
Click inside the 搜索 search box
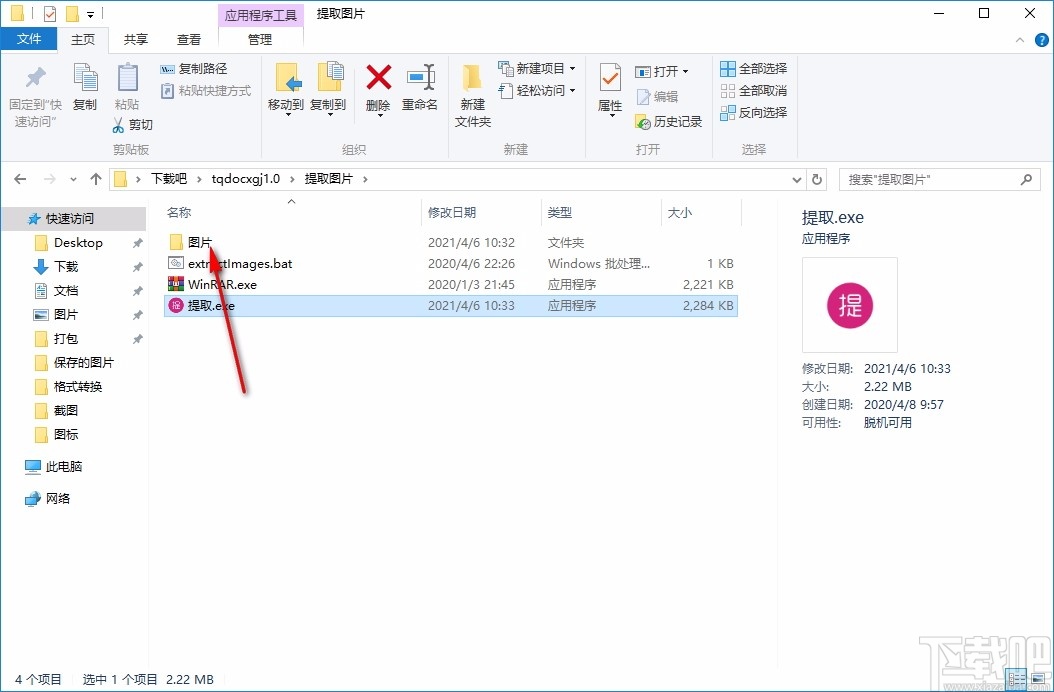930,180
